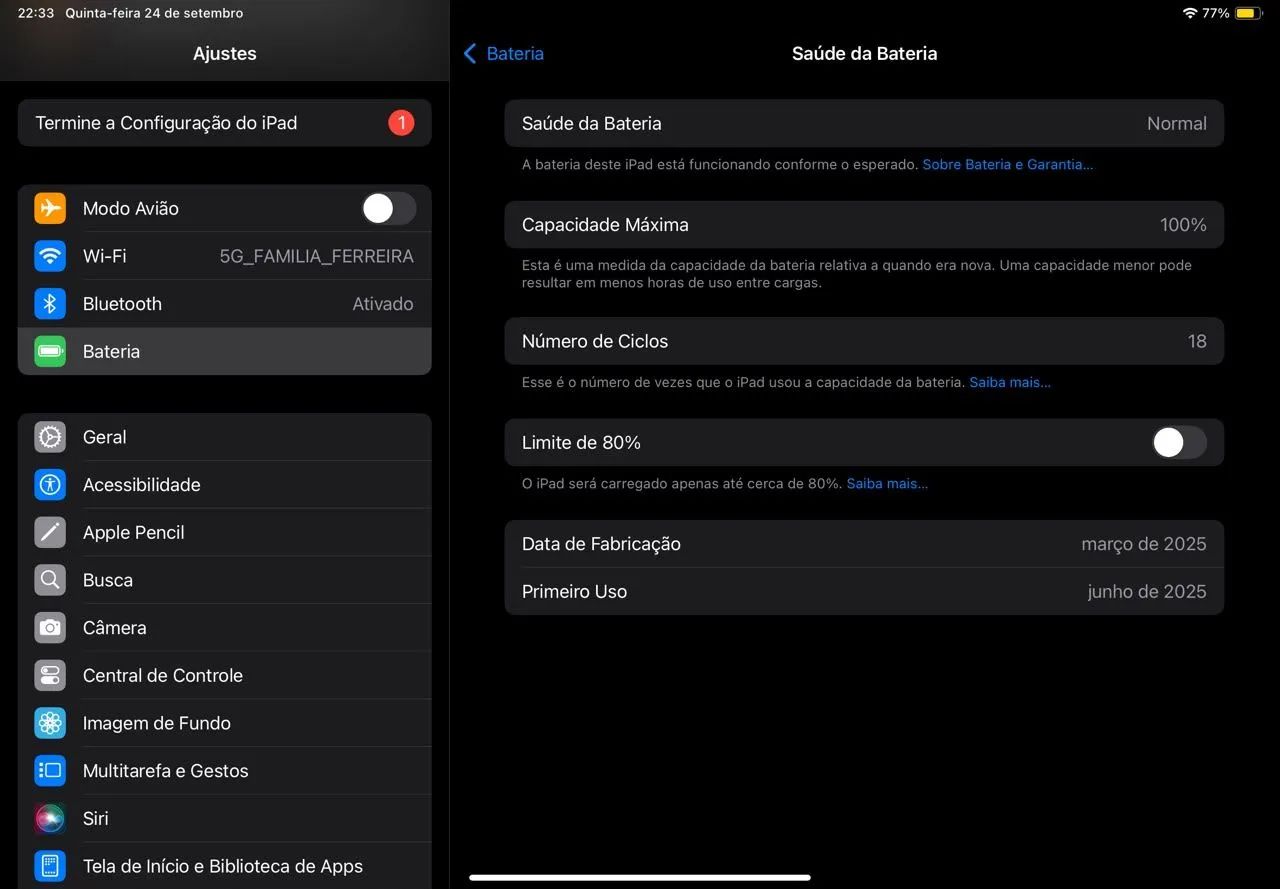This screenshot has width=1280, height=889.
Task: Select the Bateria sidebar row
Action: [225, 351]
